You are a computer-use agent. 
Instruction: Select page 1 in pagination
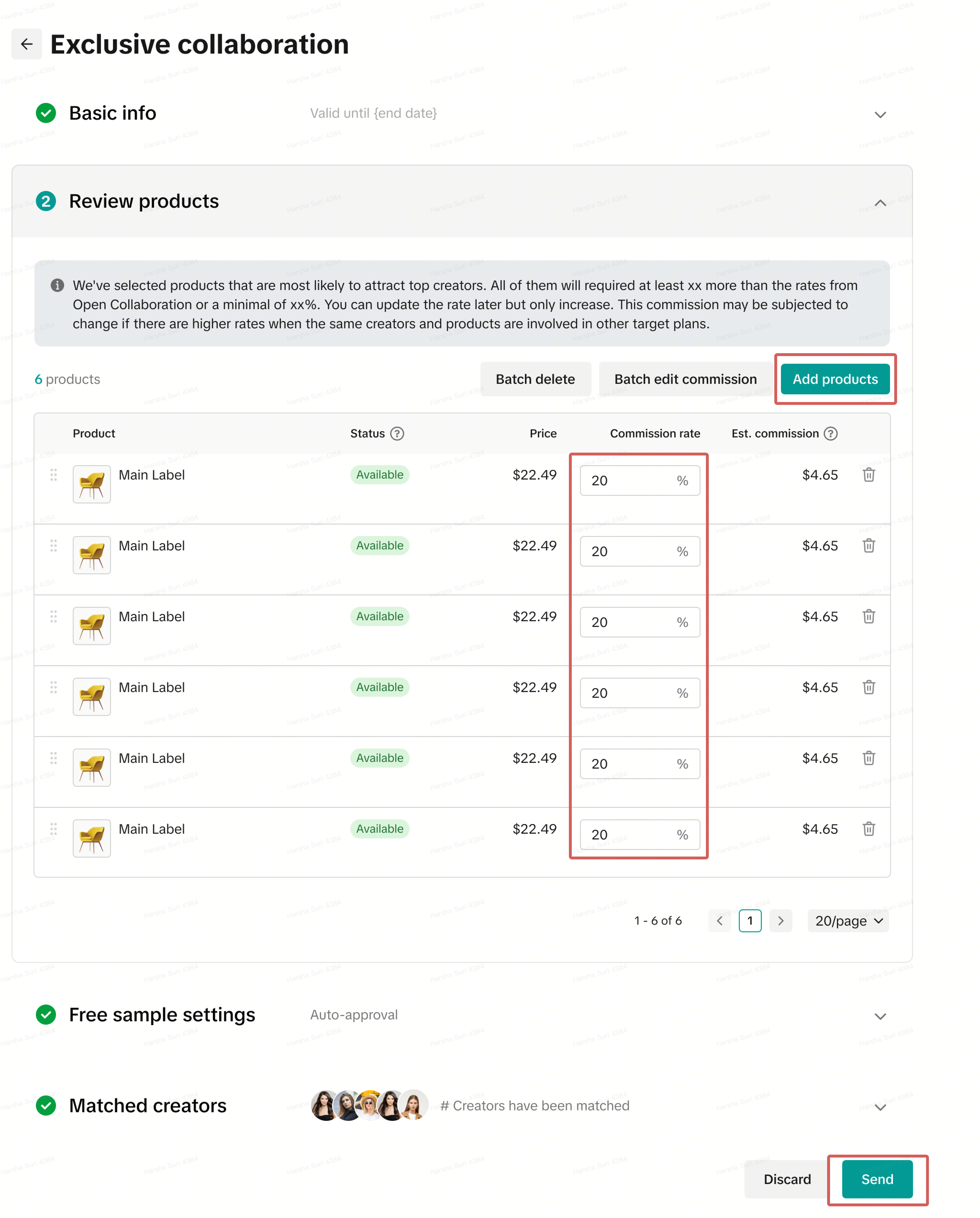[x=750, y=921]
